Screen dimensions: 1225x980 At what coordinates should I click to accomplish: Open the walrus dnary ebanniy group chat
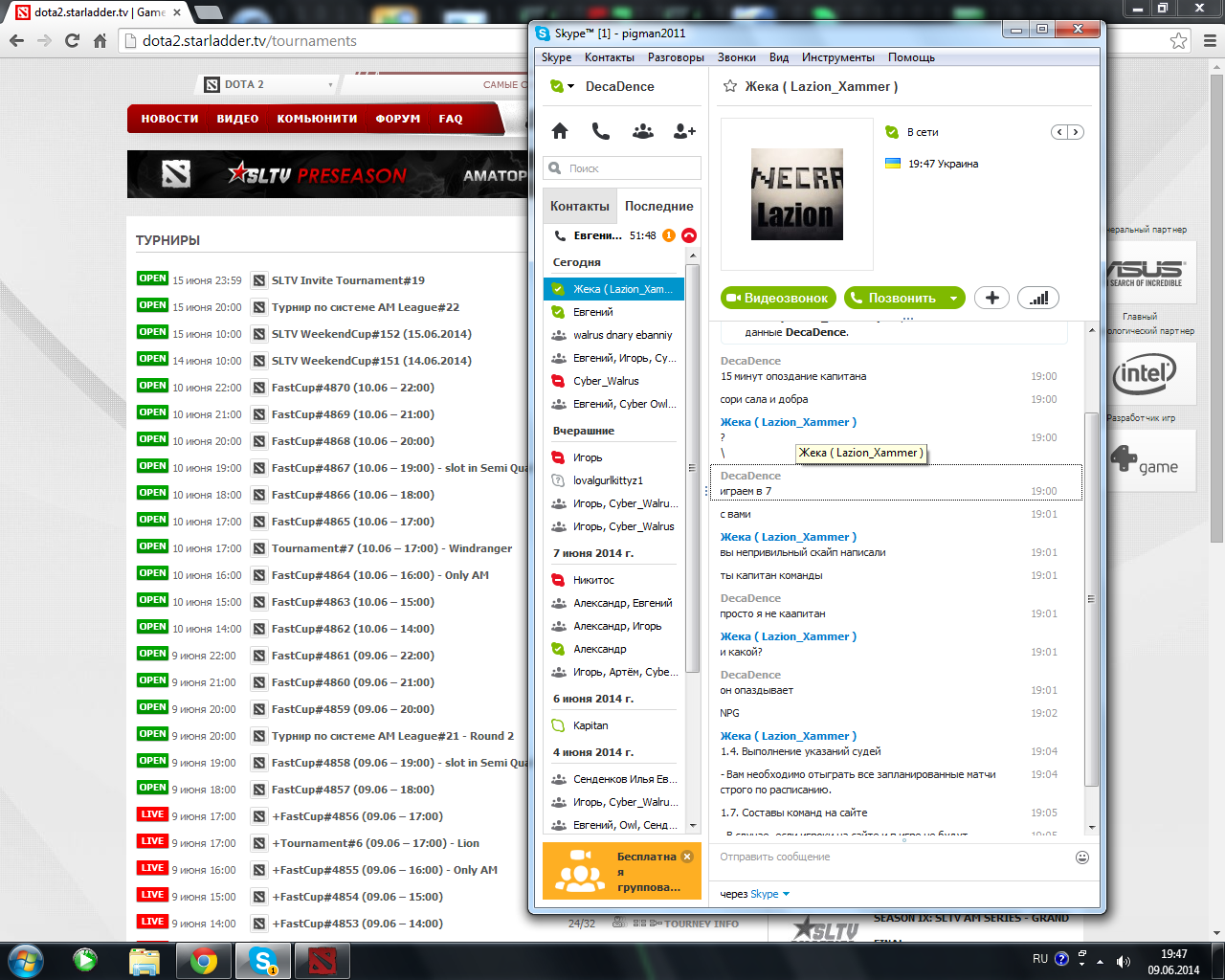pyautogui.click(x=614, y=335)
